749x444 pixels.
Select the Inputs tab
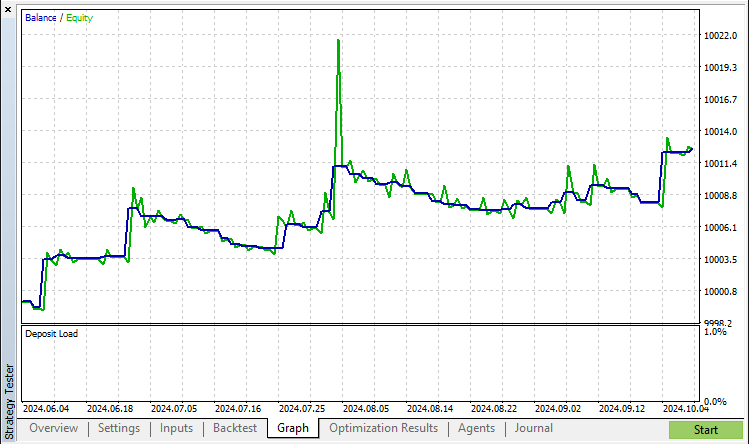[x=176, y=428]
